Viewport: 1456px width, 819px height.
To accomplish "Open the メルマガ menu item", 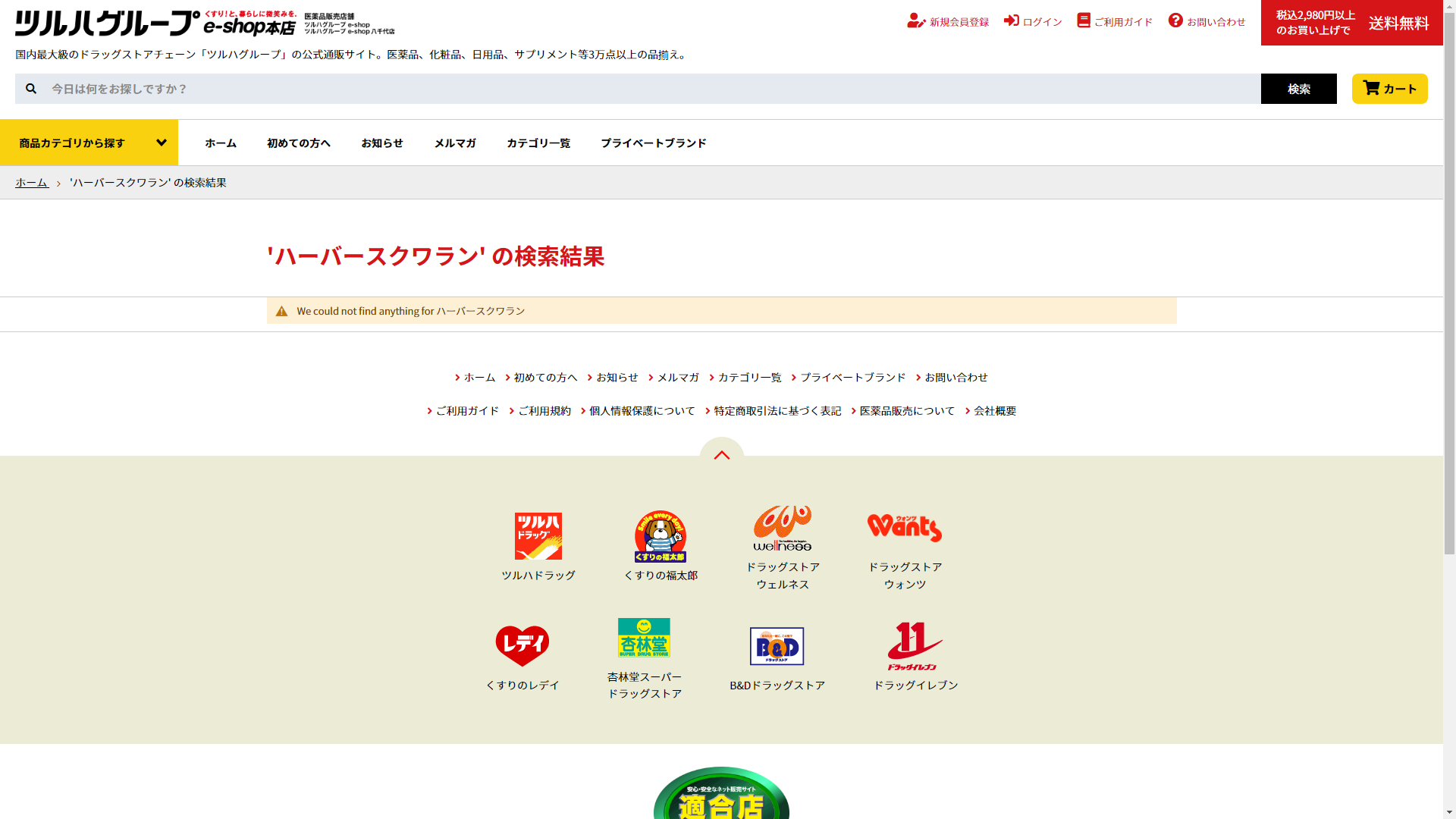I will 454,143.
